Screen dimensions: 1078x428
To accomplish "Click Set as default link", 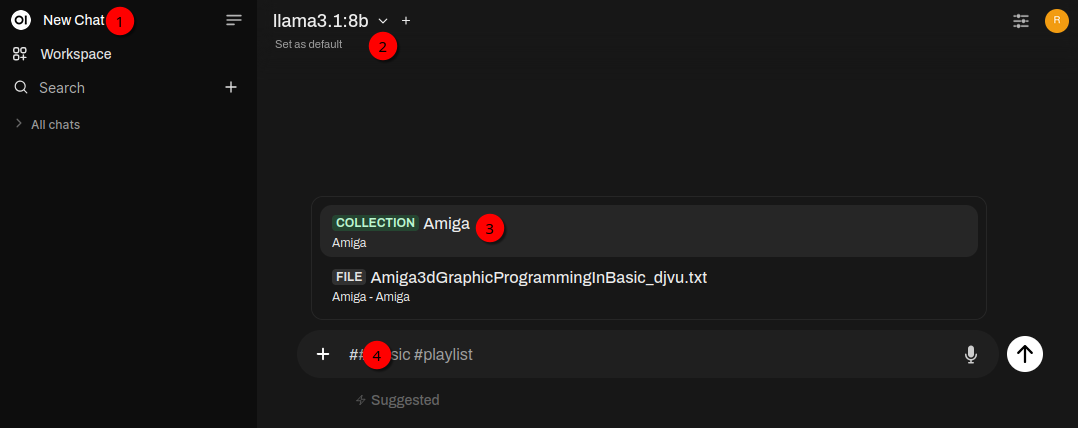I will (308, 44).
